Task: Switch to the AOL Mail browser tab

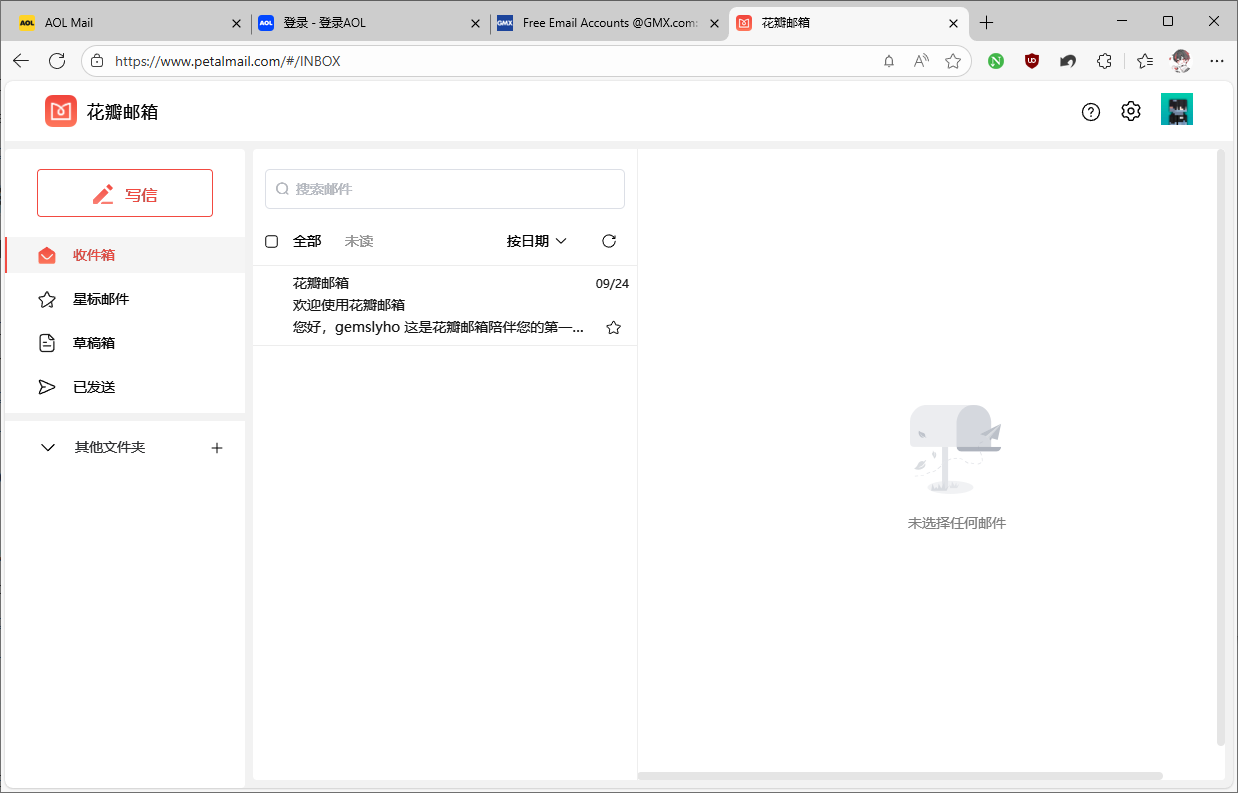Action: (120, 22)
